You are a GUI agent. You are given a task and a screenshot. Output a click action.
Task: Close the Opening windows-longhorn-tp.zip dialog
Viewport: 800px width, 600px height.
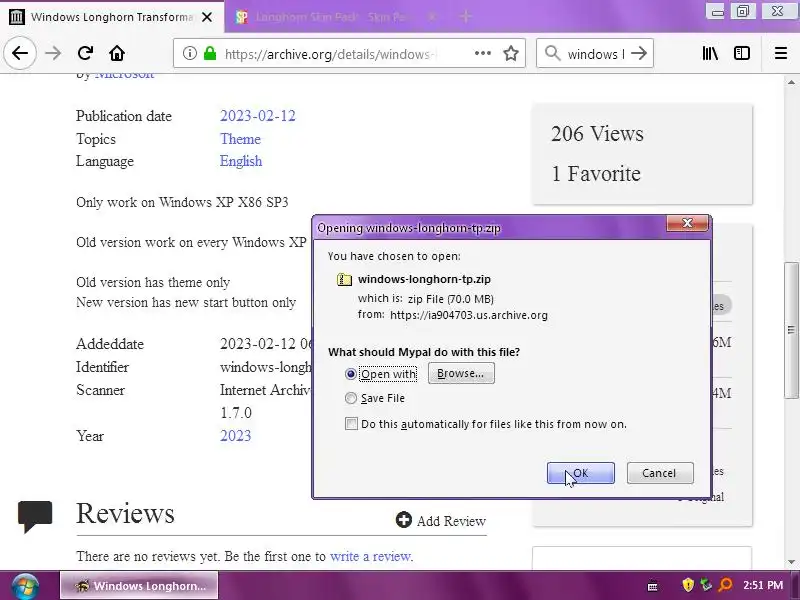[687, 223]
